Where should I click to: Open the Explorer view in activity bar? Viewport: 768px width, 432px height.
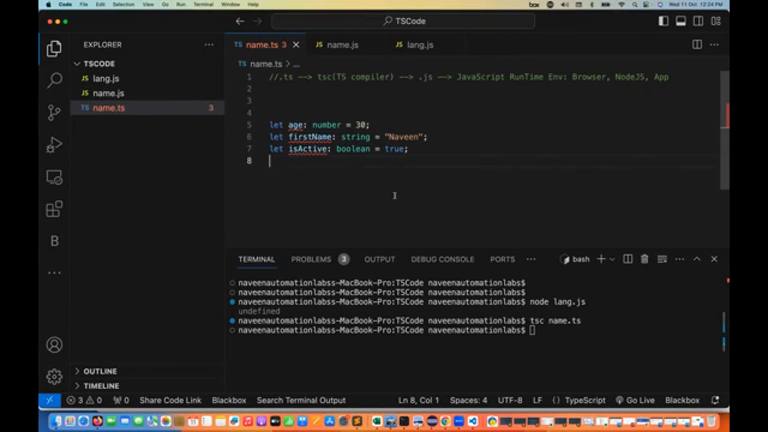tap(54, 48)
